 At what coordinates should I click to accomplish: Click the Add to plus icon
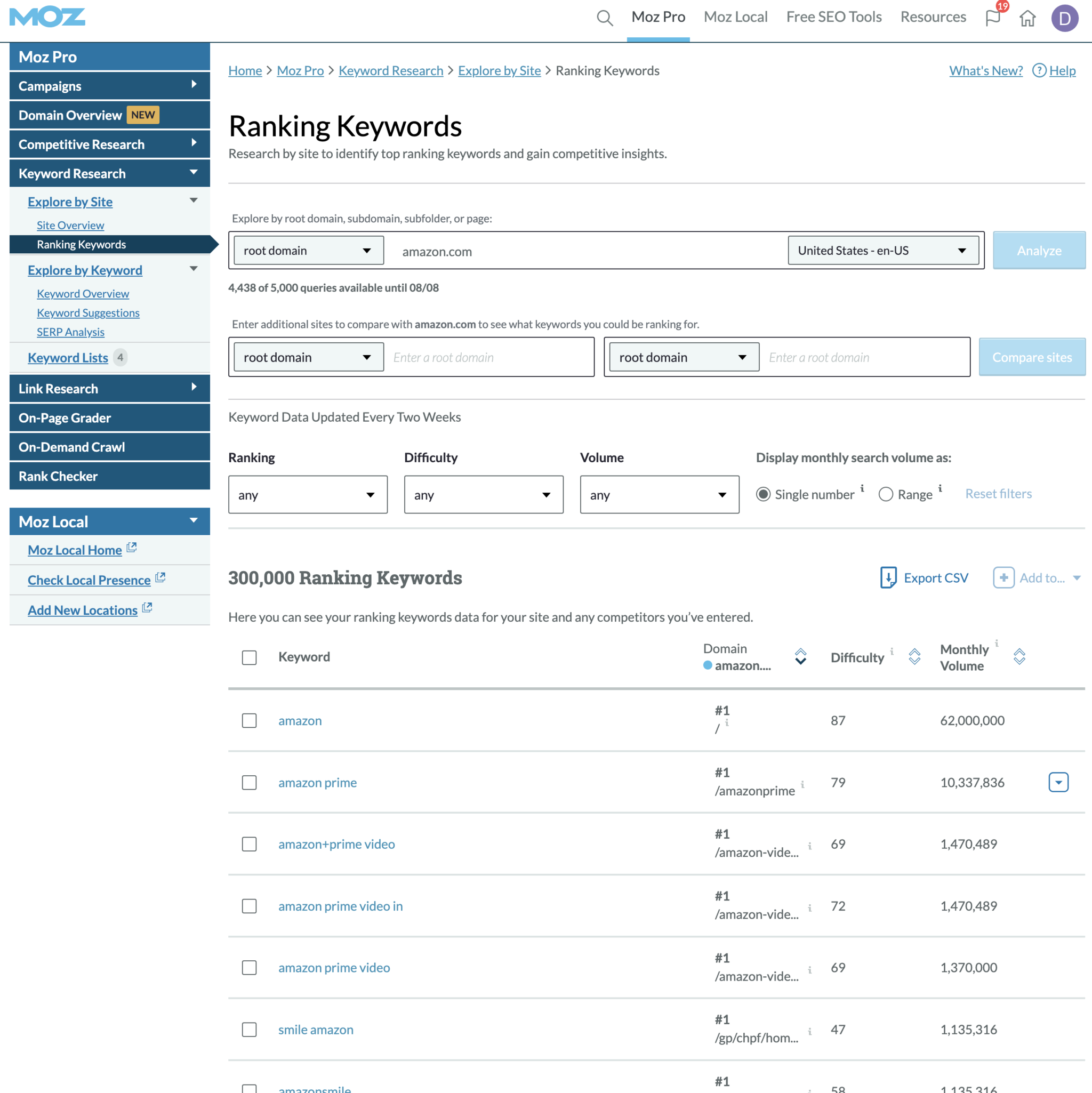pos(1003,577)
